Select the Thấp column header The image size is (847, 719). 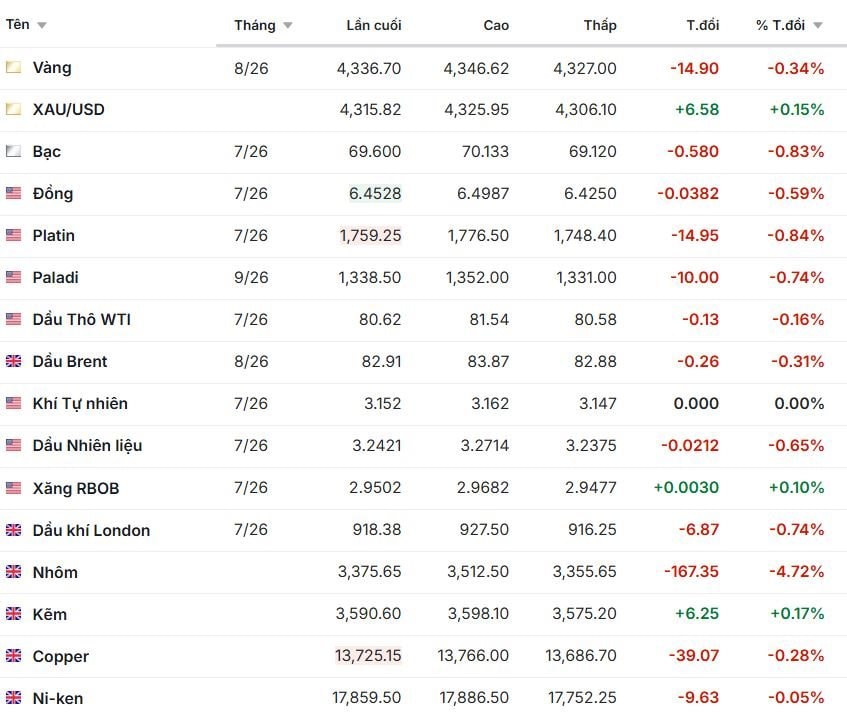pos(600,25)
